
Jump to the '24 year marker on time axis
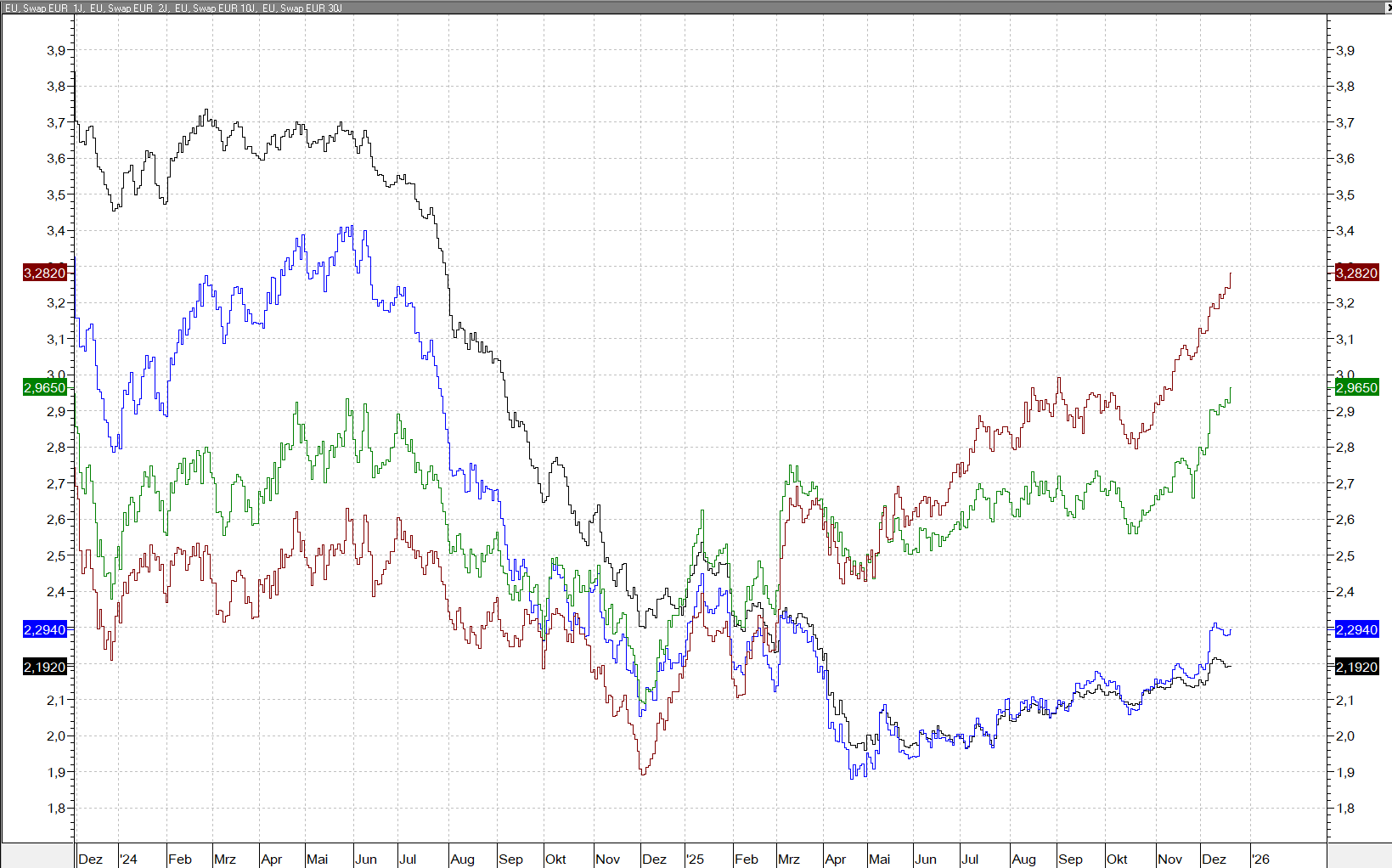pos(128,859)
